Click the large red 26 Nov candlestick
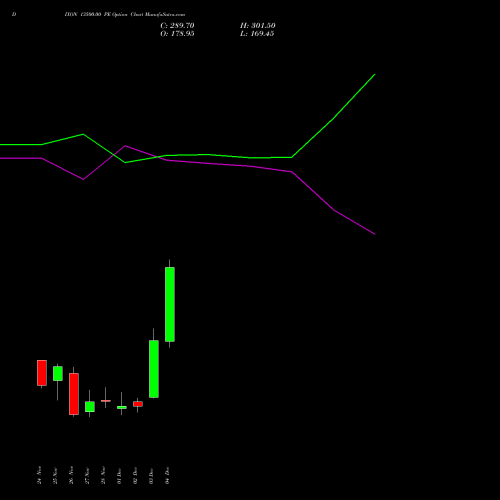The height and width of the screenshot is (500, 500). (x=74, y=394)
